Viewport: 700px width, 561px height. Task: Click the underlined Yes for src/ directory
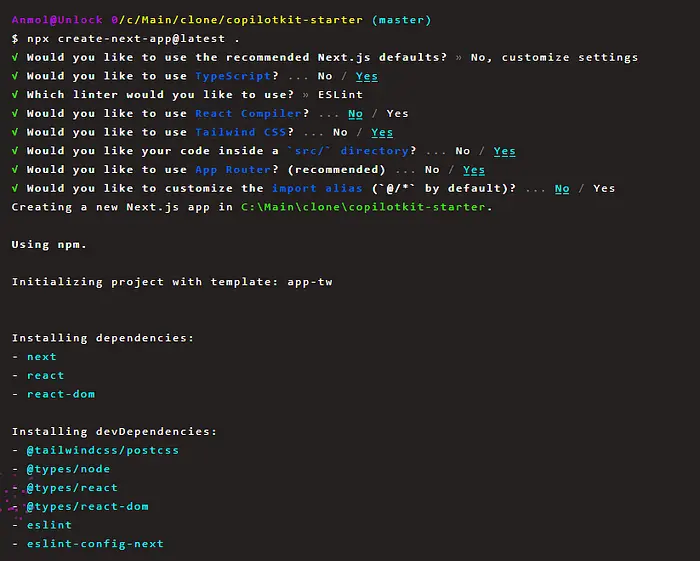coord(504,151)
